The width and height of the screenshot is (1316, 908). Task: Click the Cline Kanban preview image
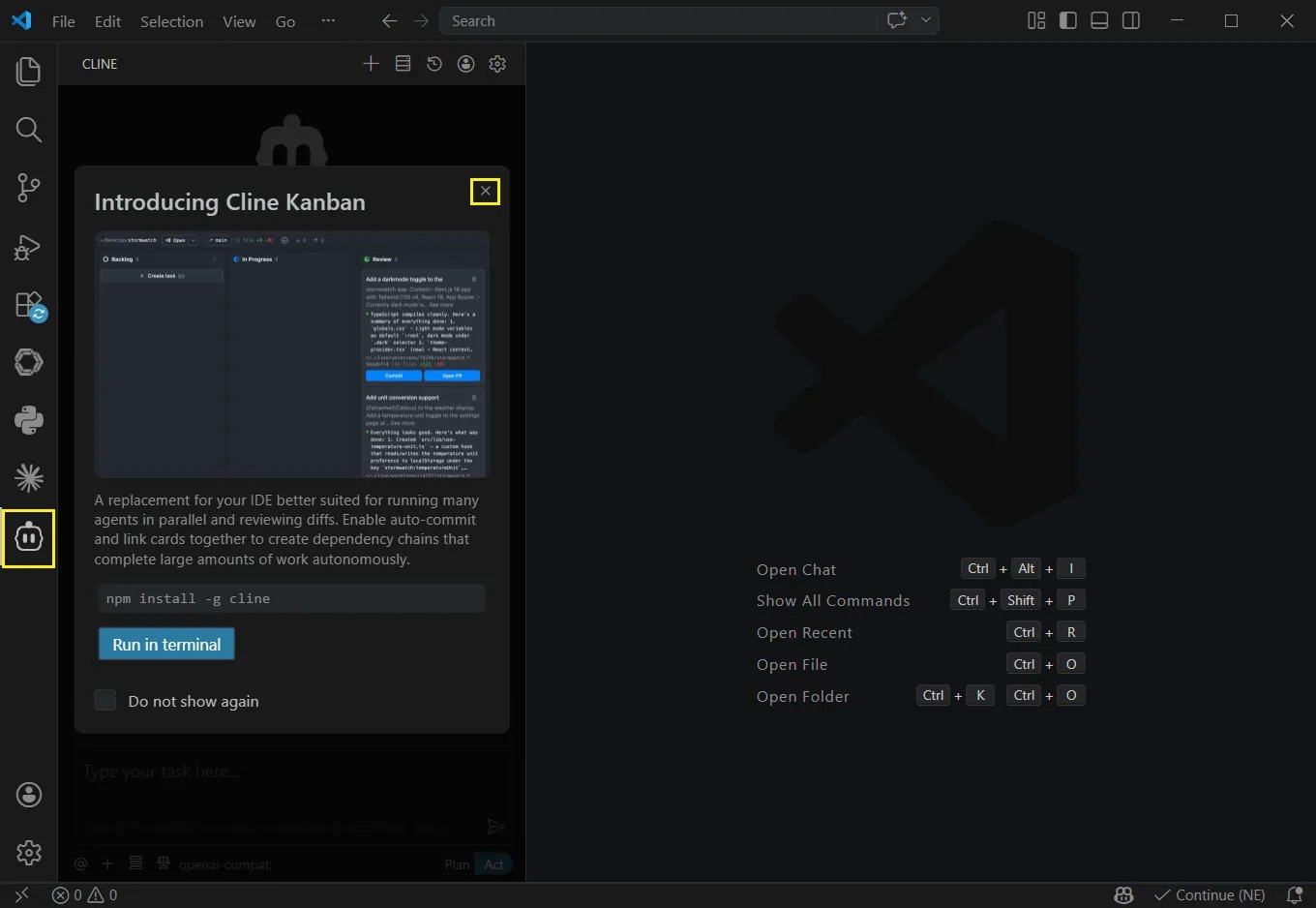point(291,354)
